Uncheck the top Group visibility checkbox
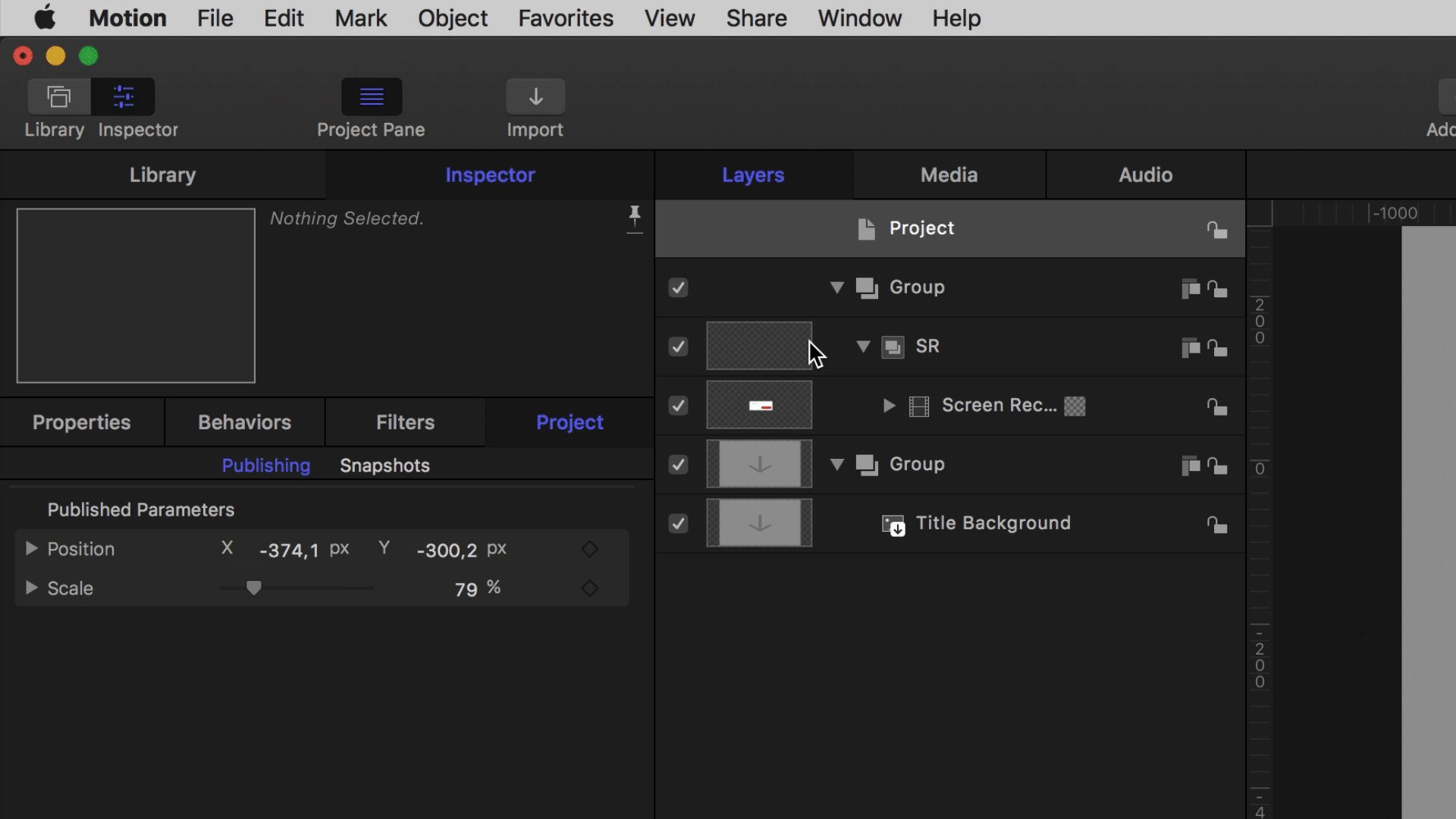 678,287
